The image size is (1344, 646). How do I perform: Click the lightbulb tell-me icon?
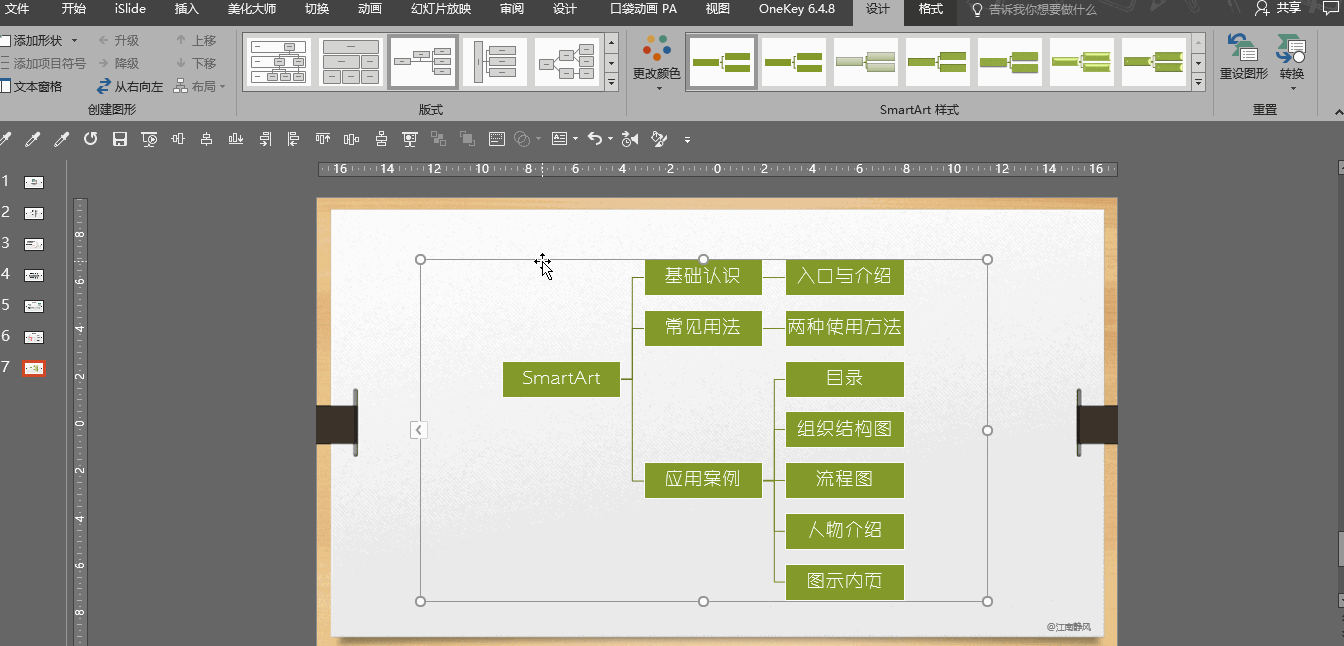pyautogui.click(x=977, y=9)
